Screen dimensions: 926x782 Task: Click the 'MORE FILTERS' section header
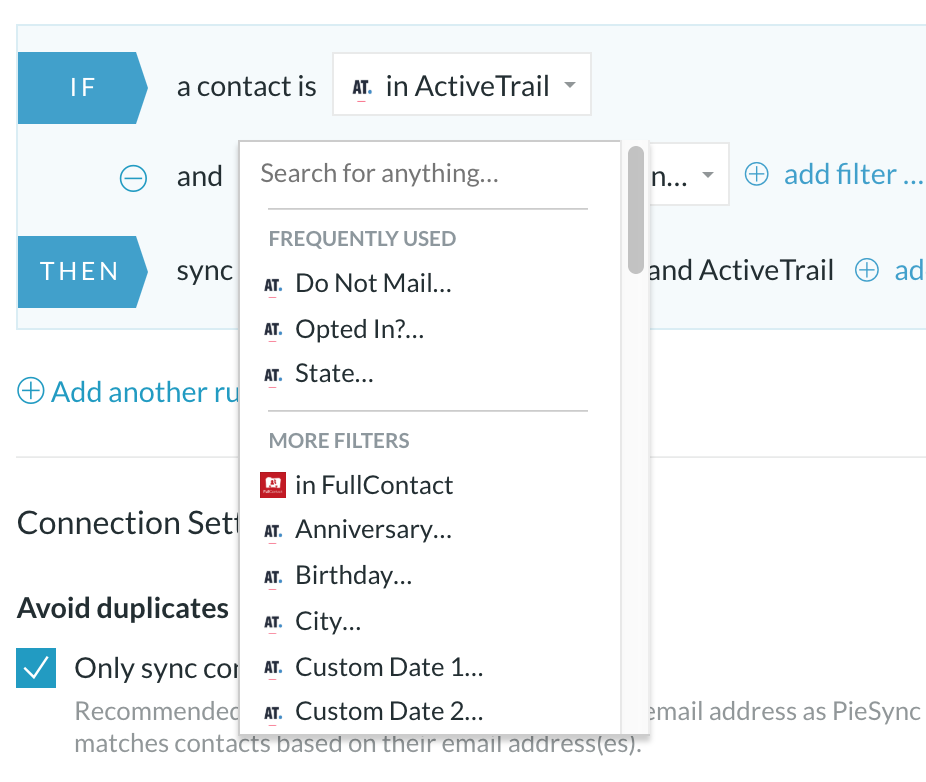[339, 441]
